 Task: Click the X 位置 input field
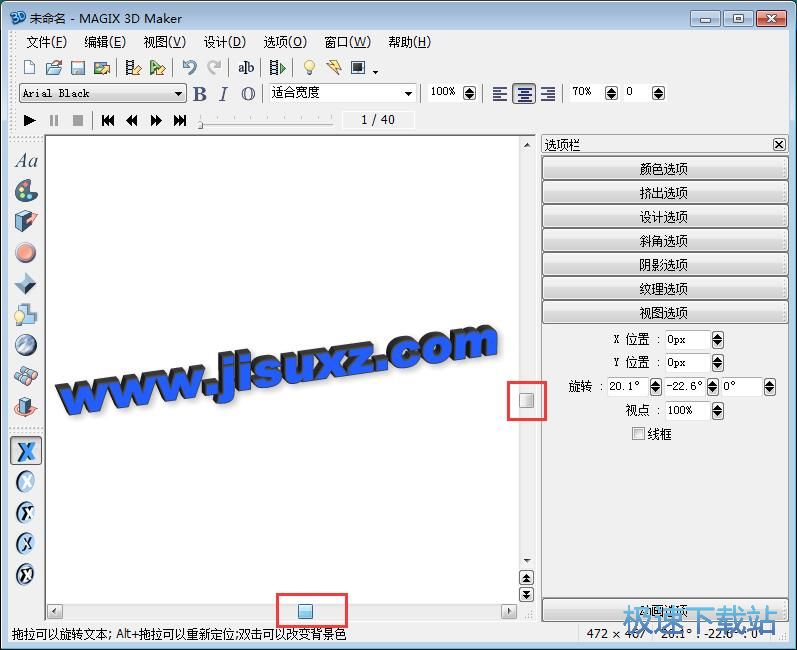coord(688,339)
